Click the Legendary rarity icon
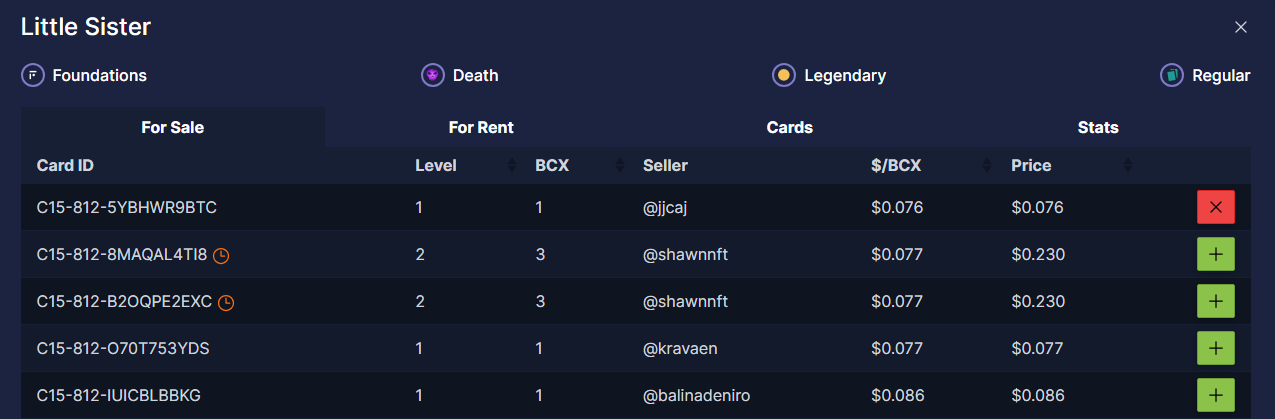 pos(783,75)
